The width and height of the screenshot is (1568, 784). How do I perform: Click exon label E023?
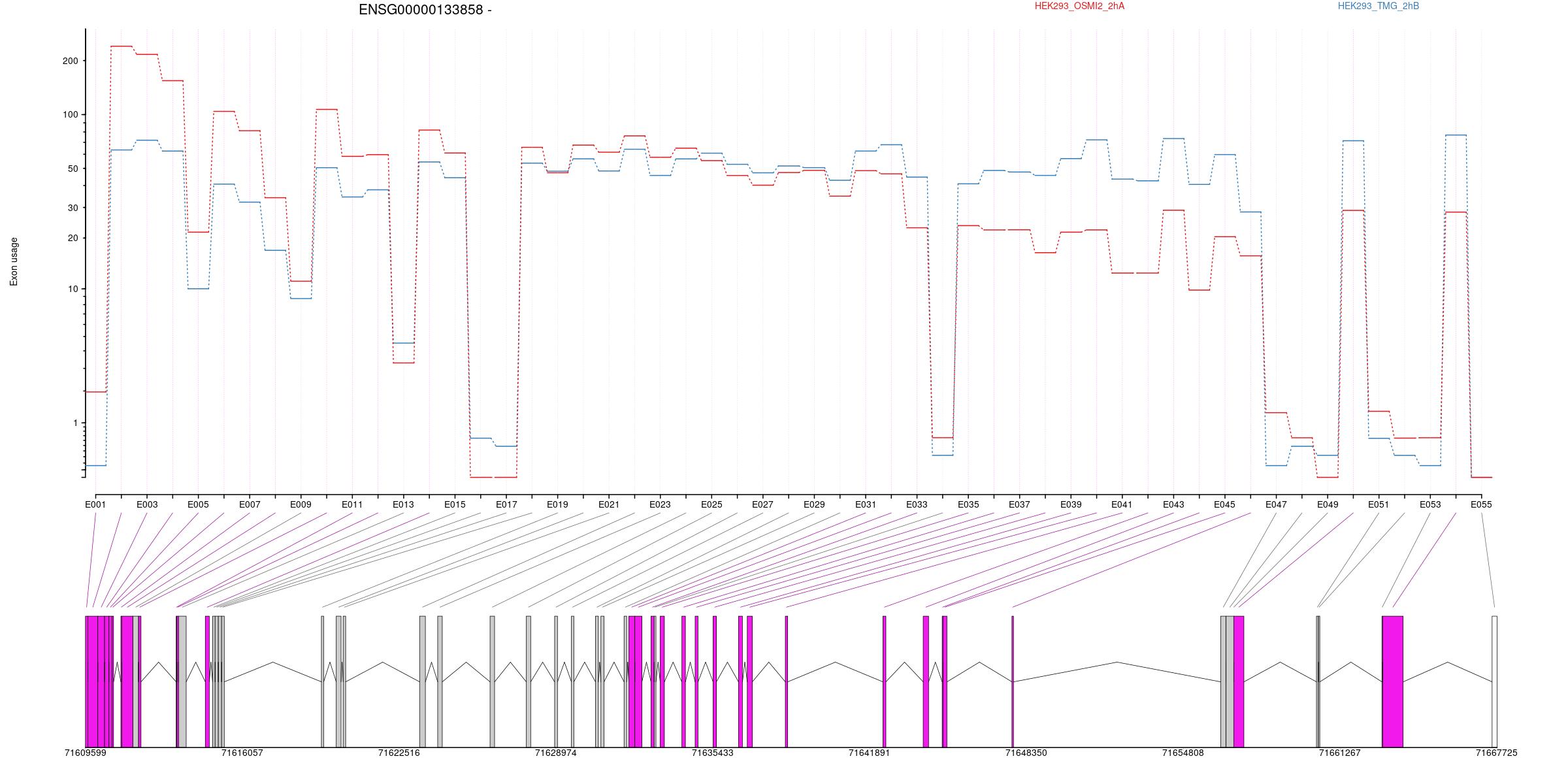point(660,504)
